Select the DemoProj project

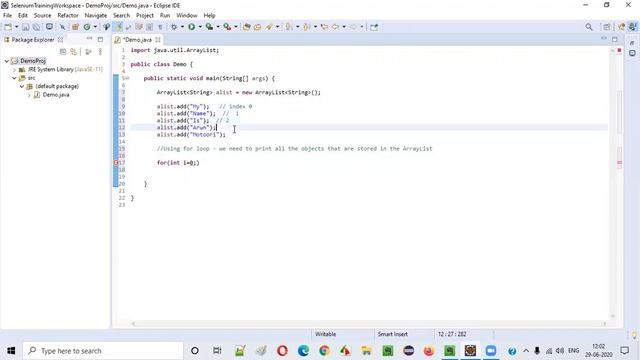(x=33, y=61)
